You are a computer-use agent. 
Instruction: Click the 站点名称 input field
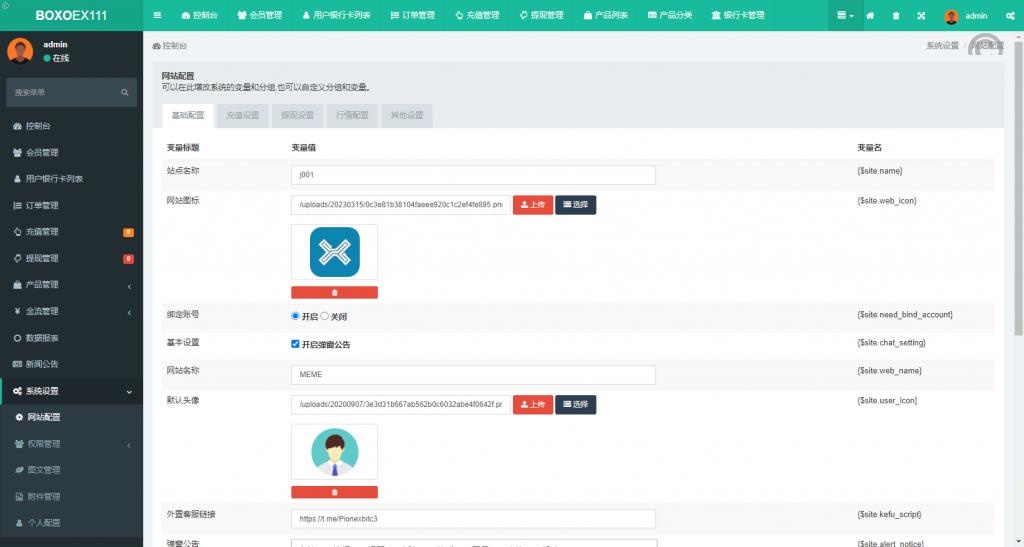coord(473,175)
